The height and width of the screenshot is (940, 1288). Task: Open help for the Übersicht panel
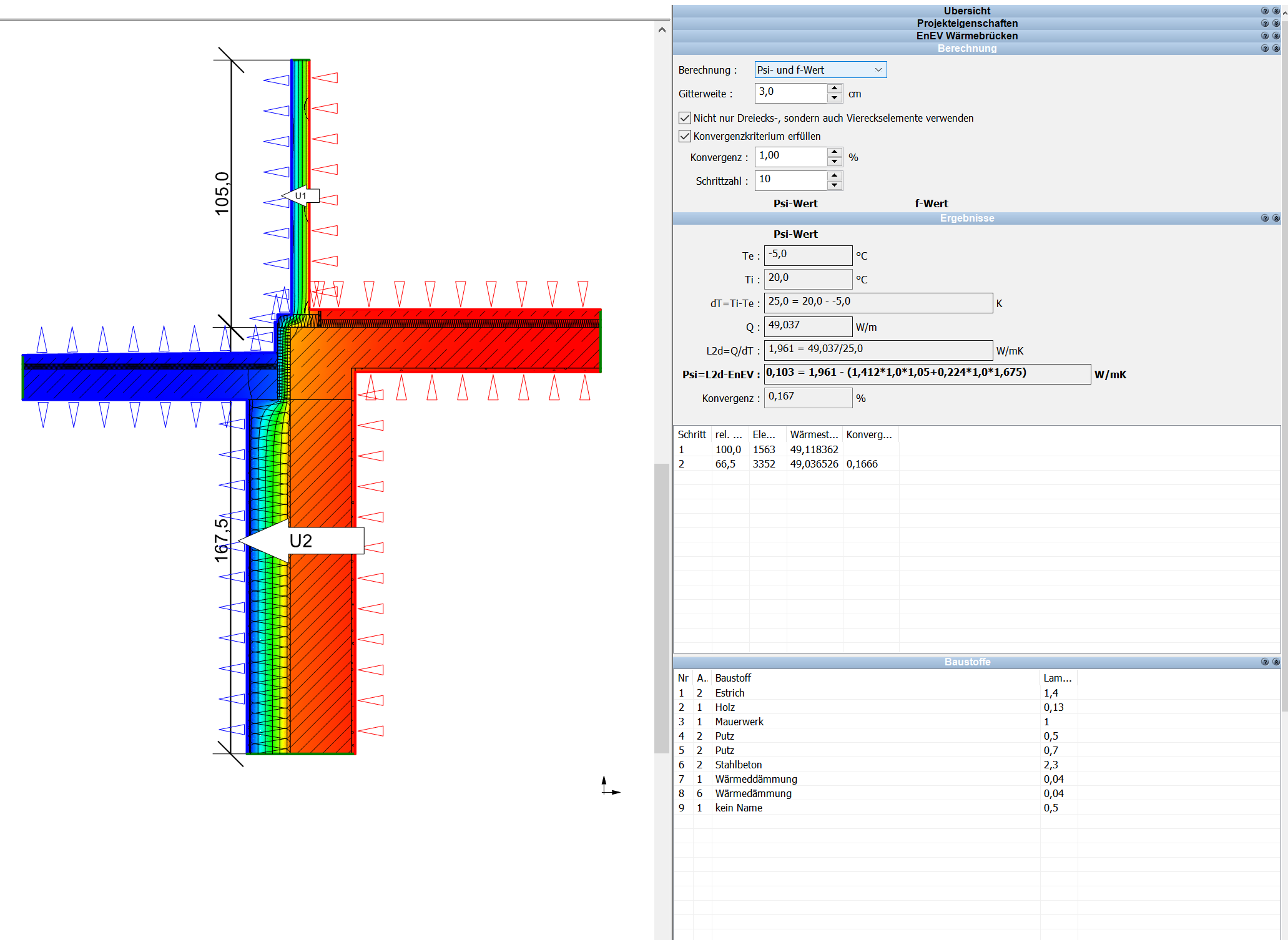tap(1266, 11)
